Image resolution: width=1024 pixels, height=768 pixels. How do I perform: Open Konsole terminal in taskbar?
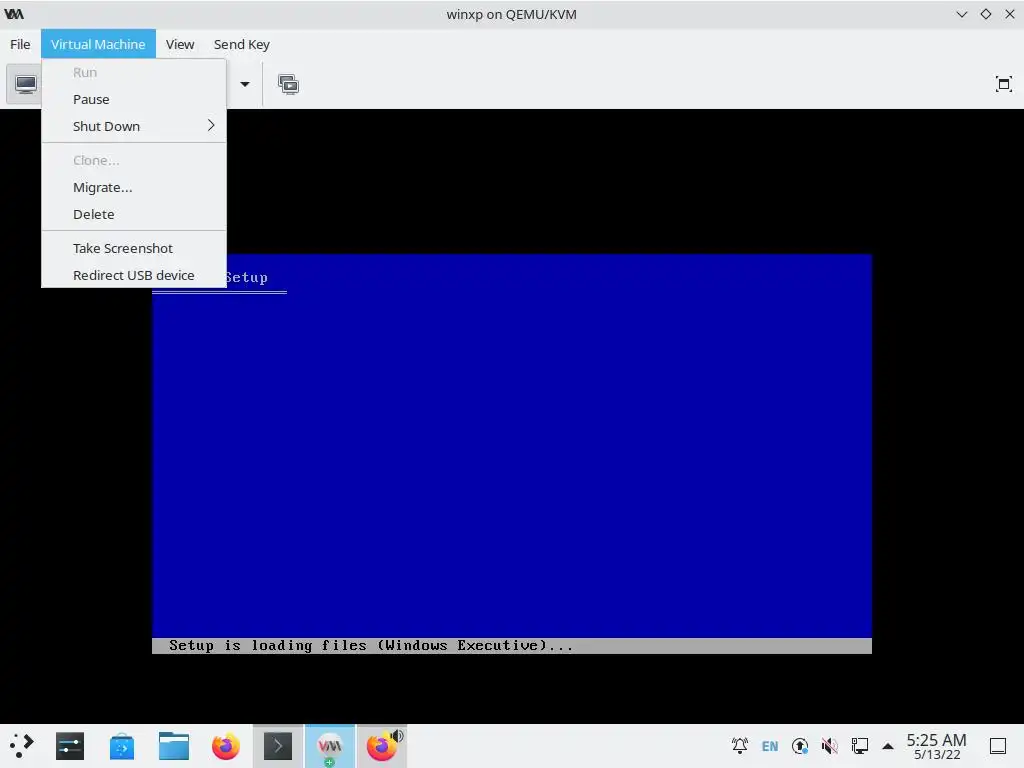(x=278, y=746)
